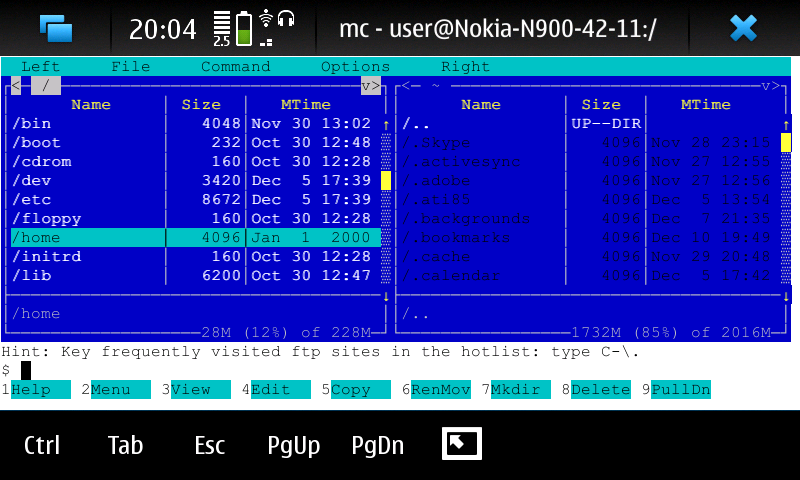
Task: Sort left panel by MTime header
Action: tap(306, 105)
